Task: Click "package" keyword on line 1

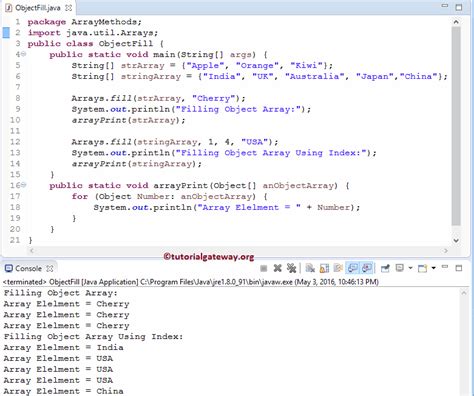Action: click(x=47, y=22)
